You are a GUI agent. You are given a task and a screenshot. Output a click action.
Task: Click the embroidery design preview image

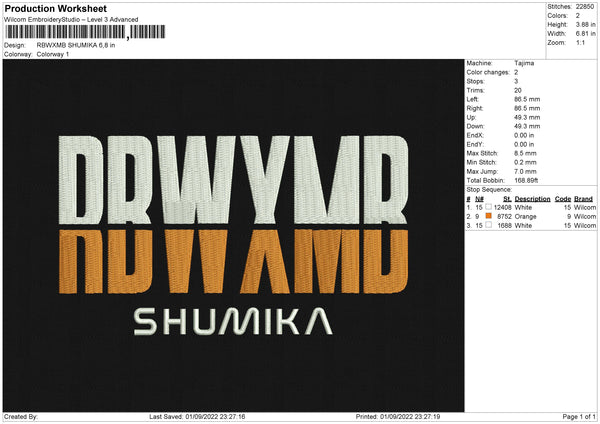point(233,235)
